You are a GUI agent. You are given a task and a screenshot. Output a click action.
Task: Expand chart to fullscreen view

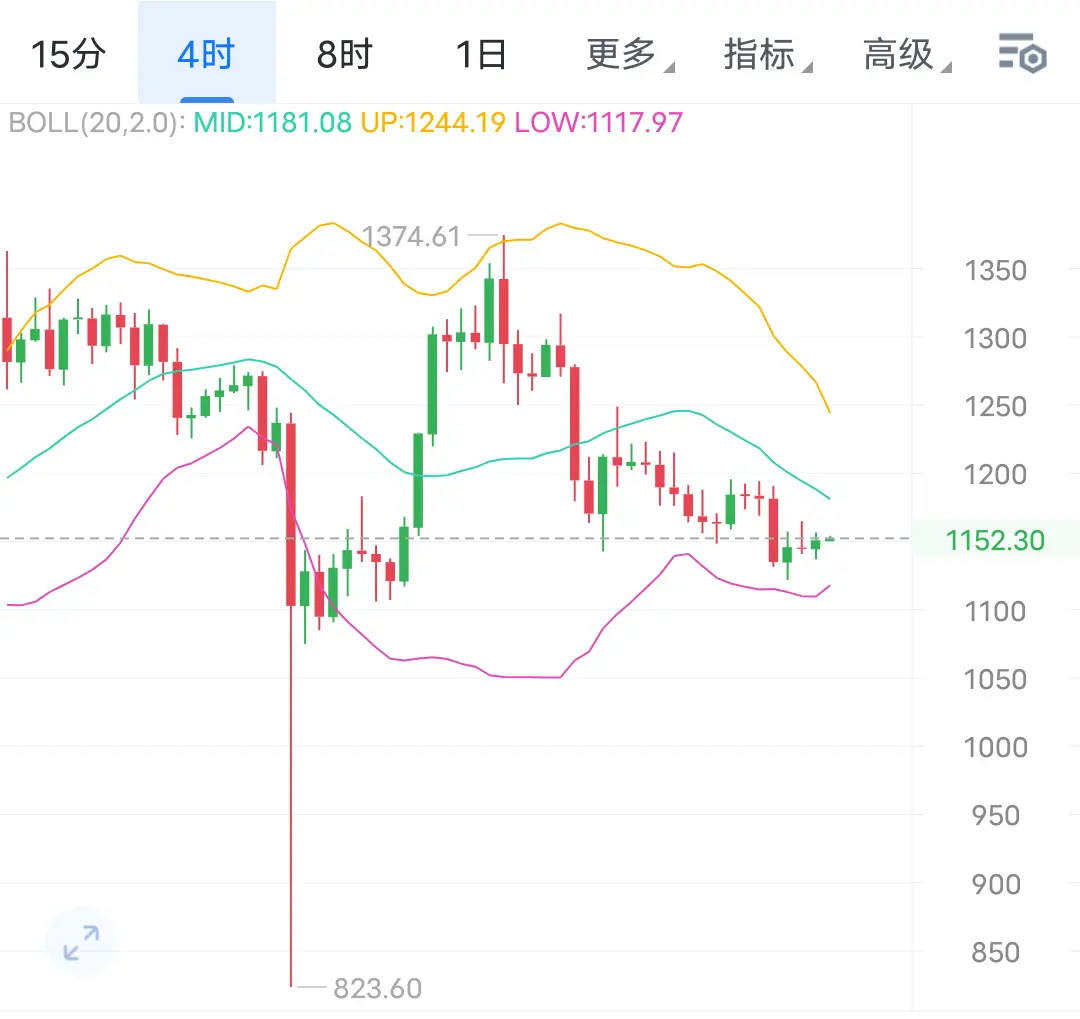[x=80, y=941]
